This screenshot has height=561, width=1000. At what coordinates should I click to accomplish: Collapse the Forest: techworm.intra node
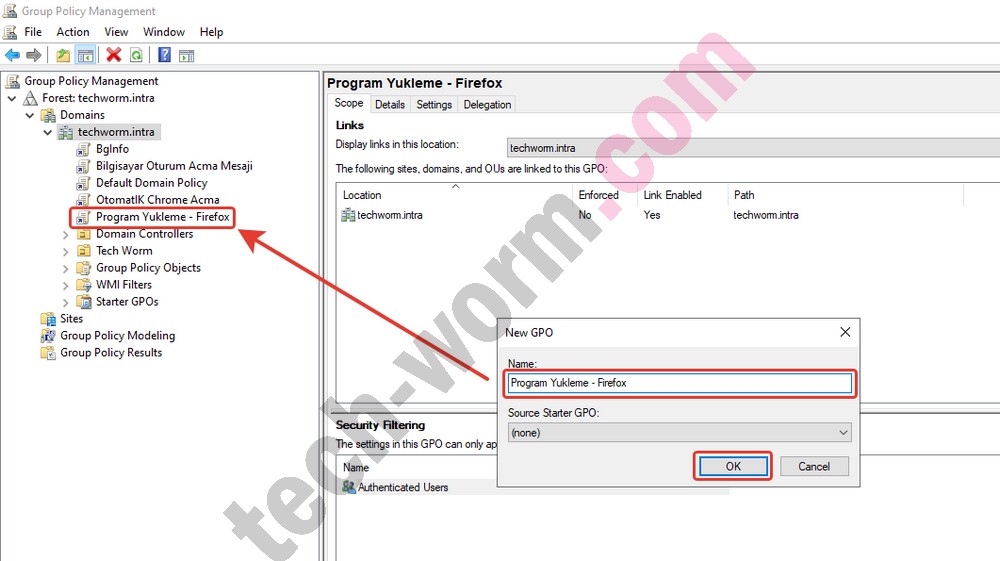pyautogui.click(x=12, y=98)
